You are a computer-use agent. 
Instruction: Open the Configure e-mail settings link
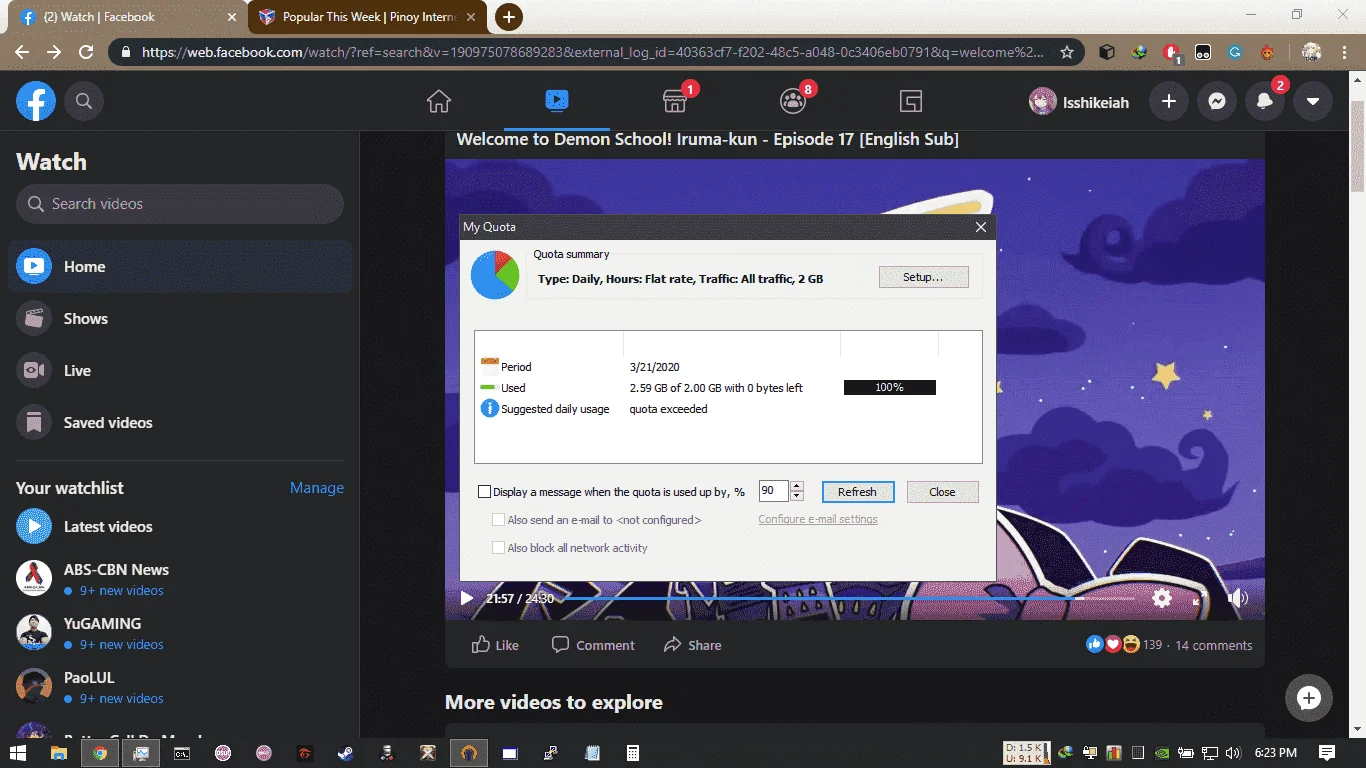point(818,520)
